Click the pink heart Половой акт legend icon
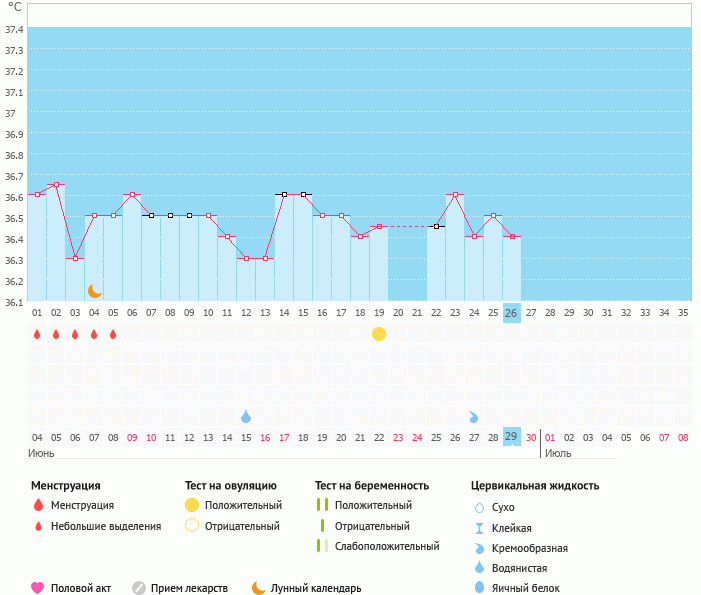The width and height of the screenshot is (701, 595). tap(38, 588)
